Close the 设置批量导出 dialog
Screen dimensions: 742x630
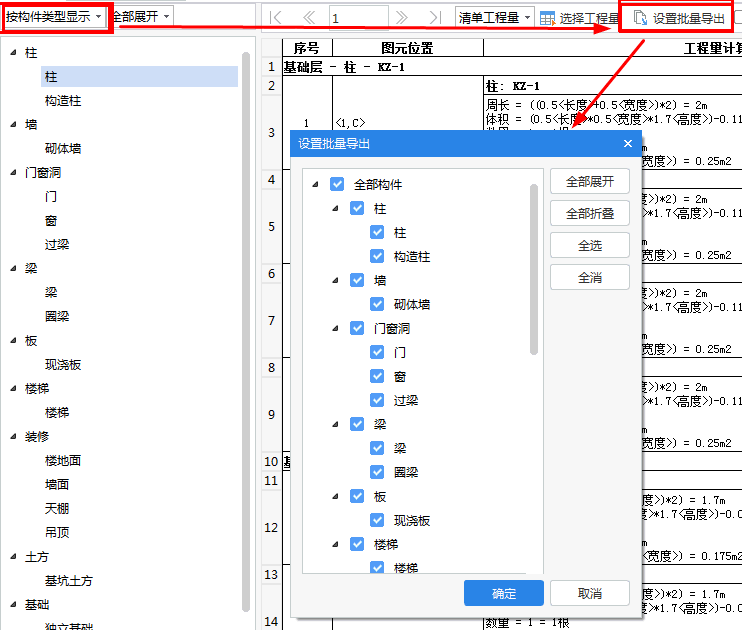pos(628,144)
